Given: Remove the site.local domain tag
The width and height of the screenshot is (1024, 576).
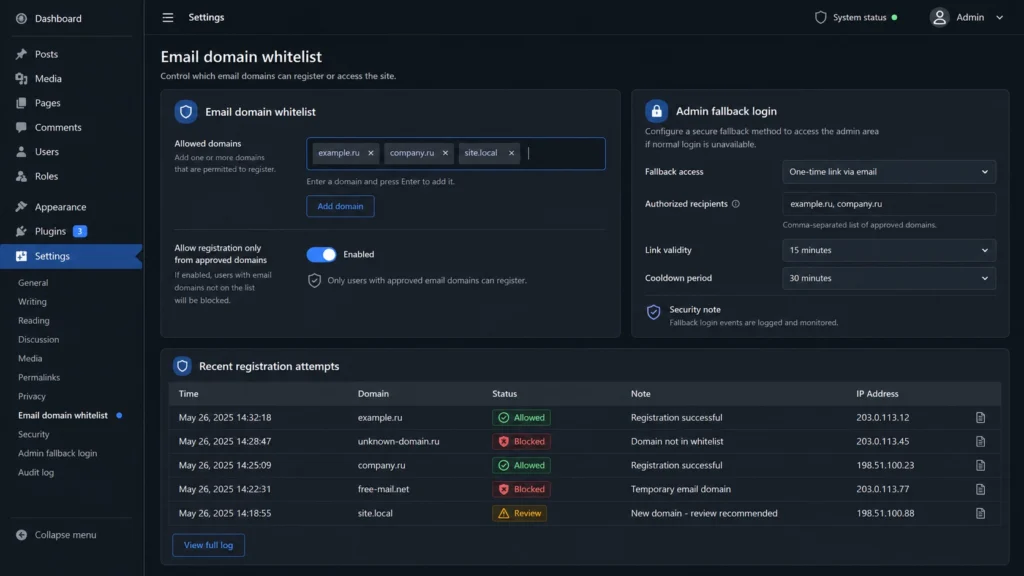Looking at the screenshot, I should (511, 153).
